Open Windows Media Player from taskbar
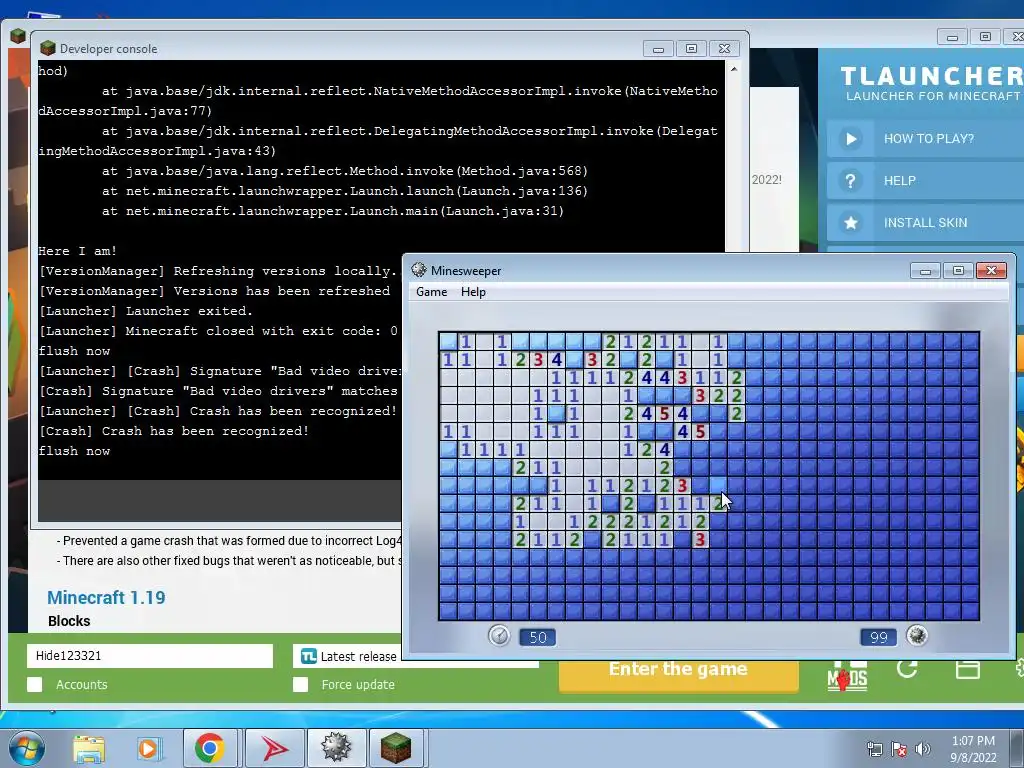The height and width of the screenshot is (768, 1024). pos(149,748)
